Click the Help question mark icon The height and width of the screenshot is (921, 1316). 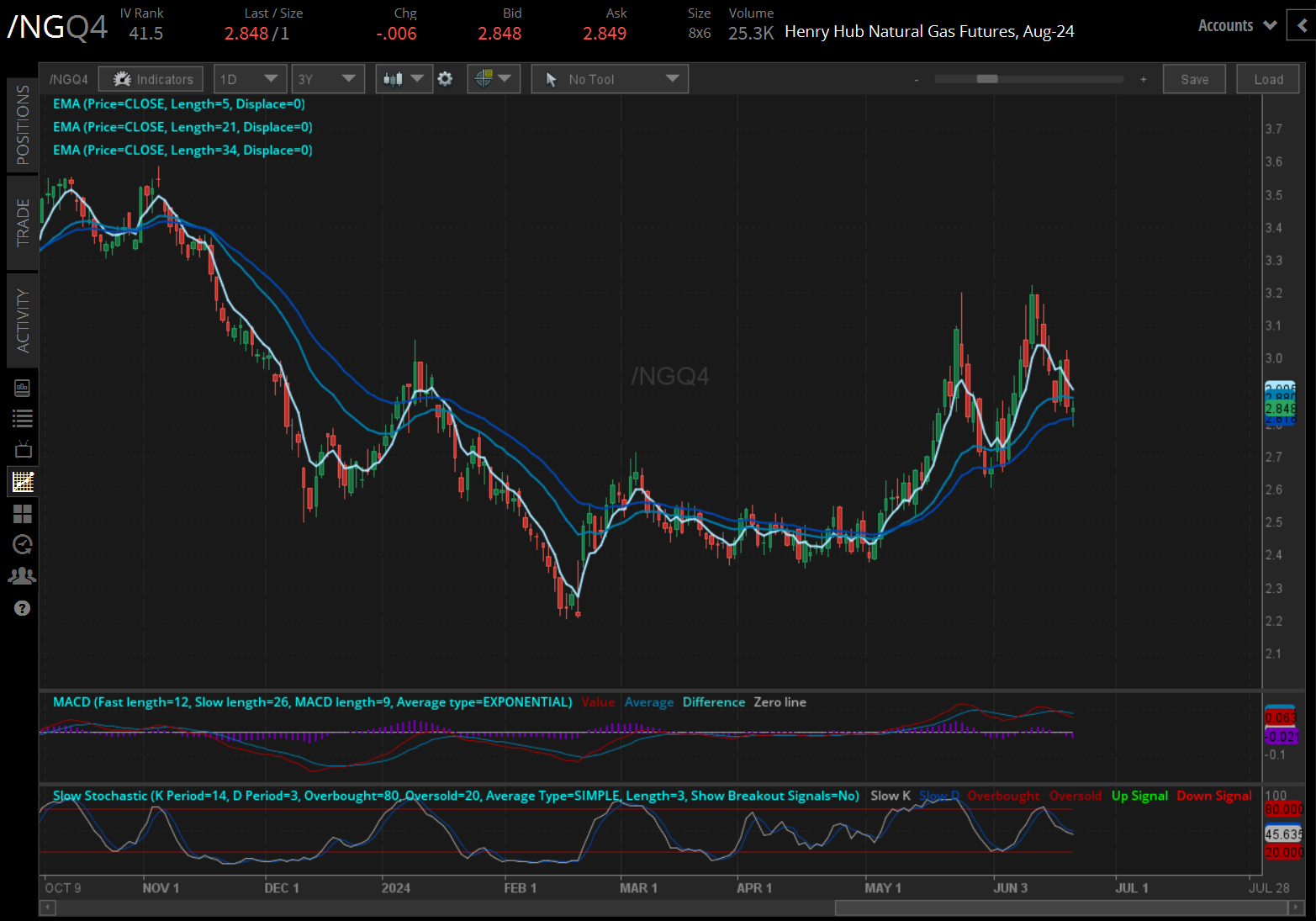point(23,607)
